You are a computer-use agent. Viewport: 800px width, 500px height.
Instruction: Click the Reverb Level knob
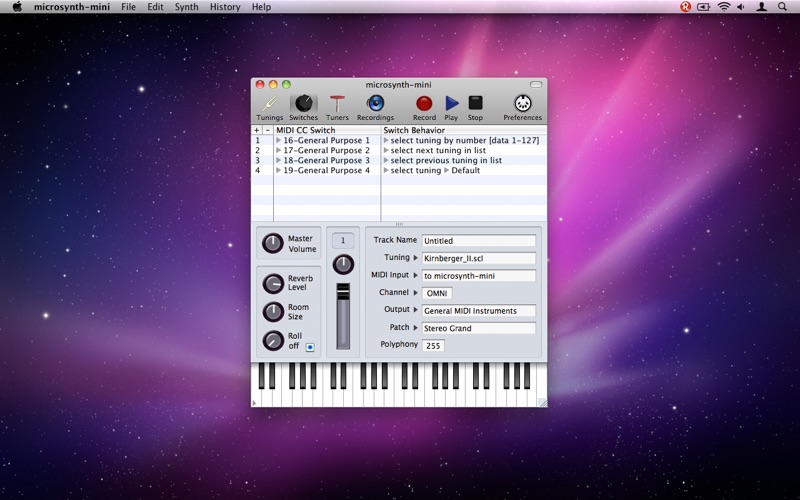(273, 283)
